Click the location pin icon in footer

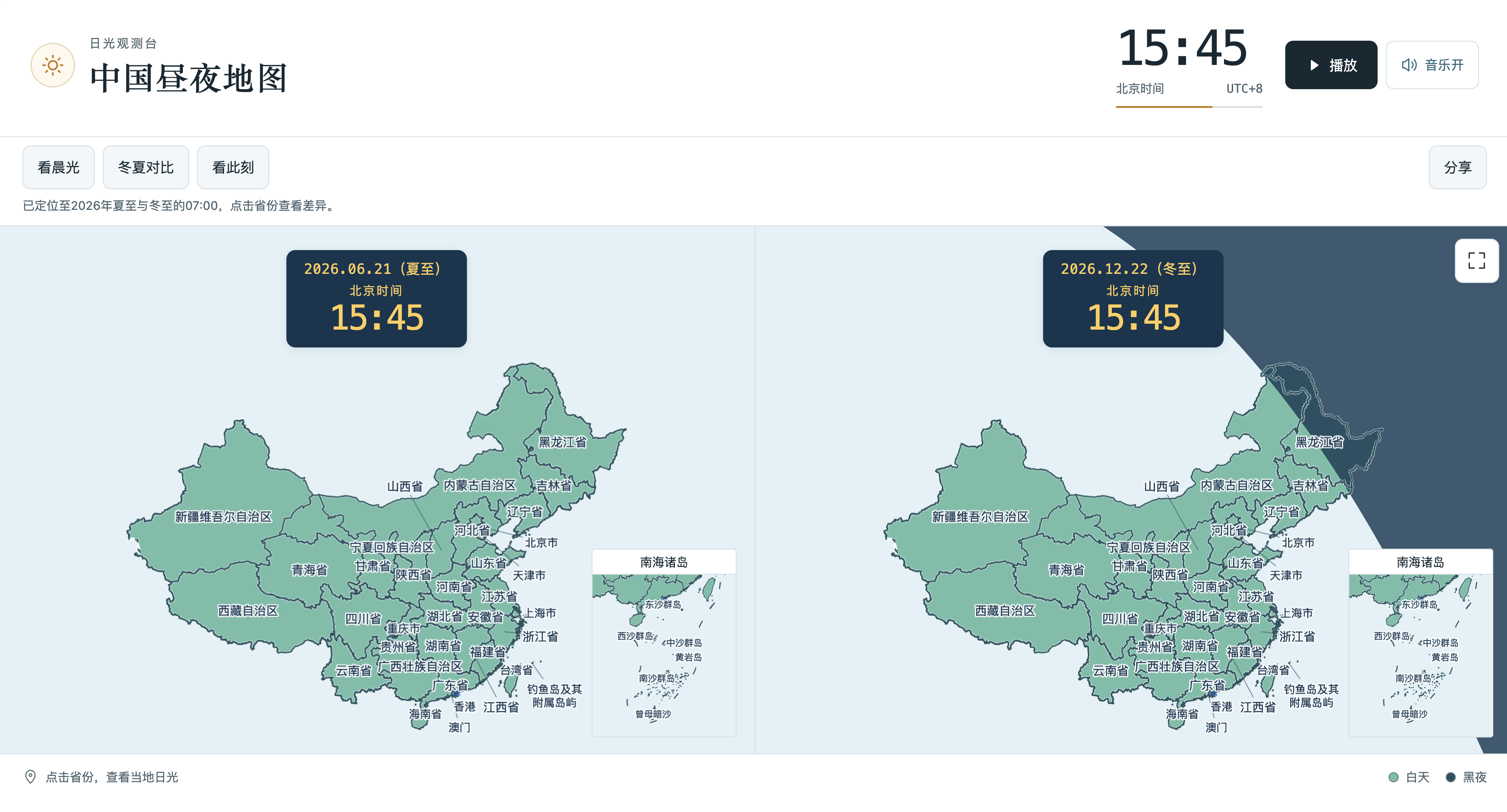(x=31, y=776)
